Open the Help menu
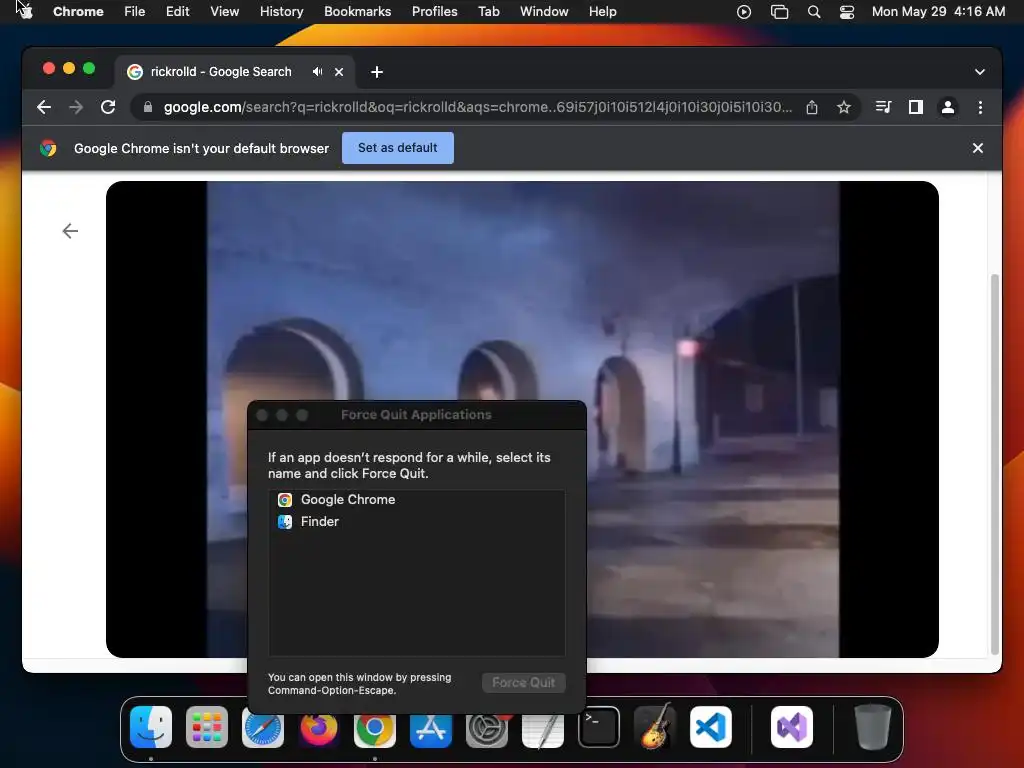Screen dimensions: 1024x768 [x=602, y=11]
